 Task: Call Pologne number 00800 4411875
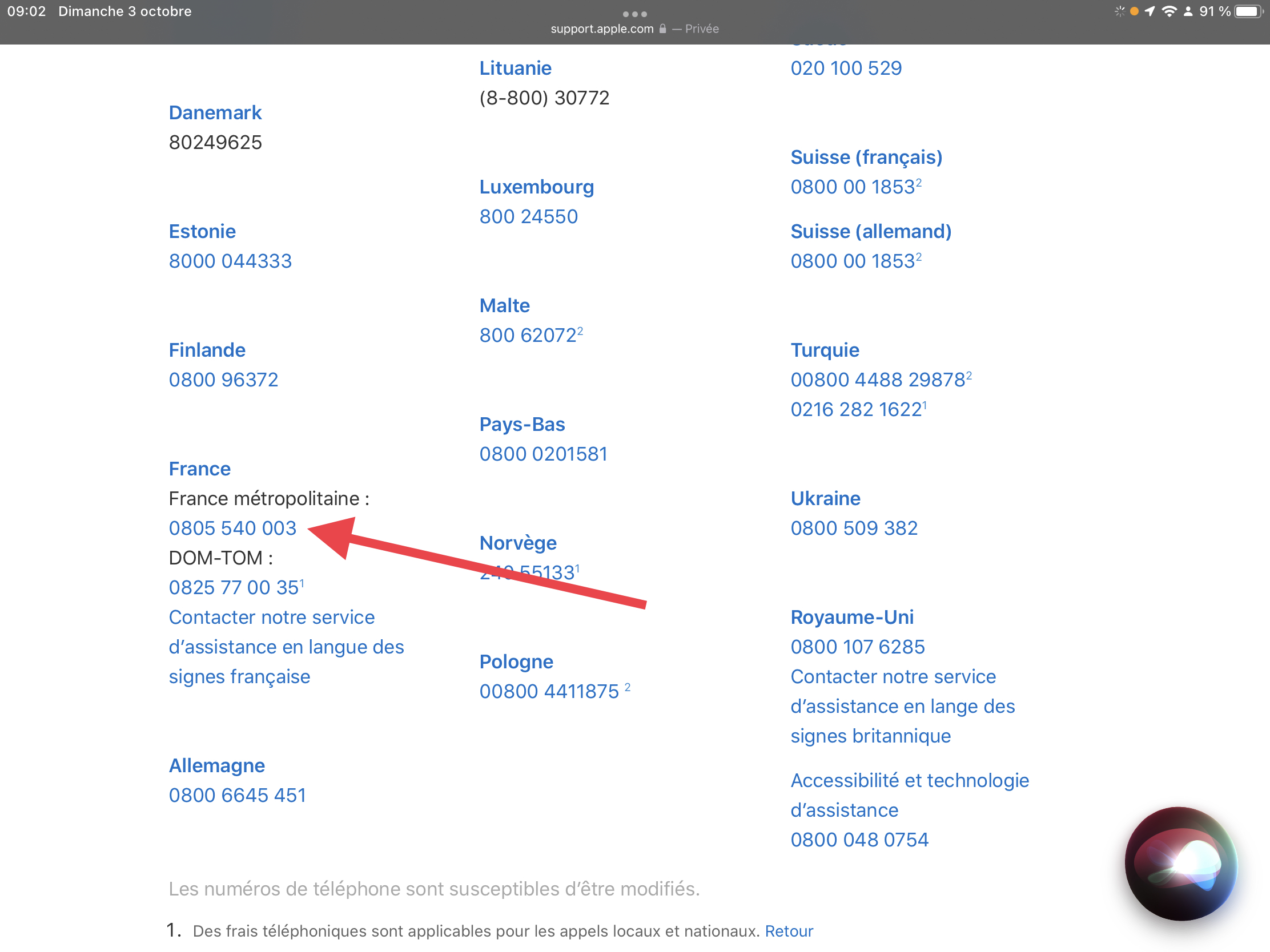click(549, 692)
